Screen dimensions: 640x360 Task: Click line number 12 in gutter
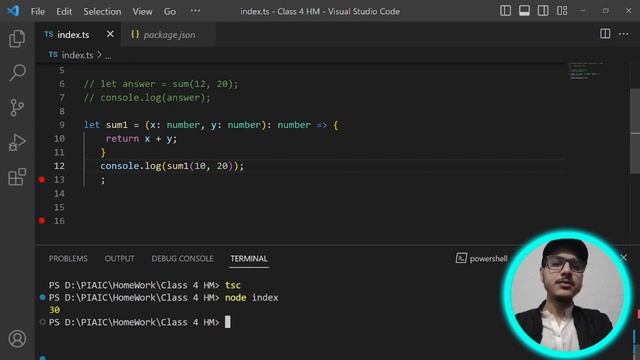pos(59,166)
